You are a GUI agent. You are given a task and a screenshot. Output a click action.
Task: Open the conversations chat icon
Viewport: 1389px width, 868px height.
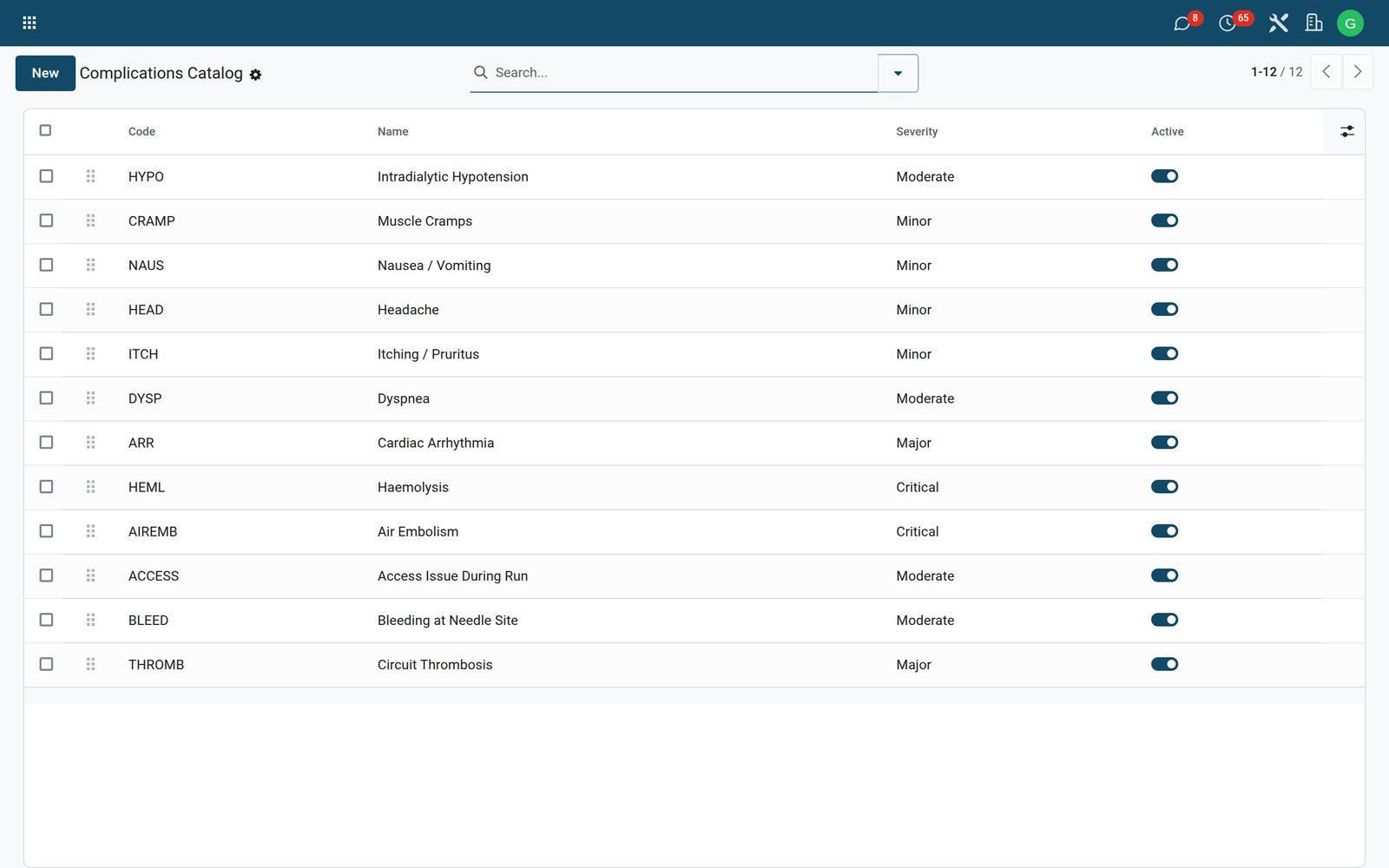pyautogui.click(x=1182, y=23)
